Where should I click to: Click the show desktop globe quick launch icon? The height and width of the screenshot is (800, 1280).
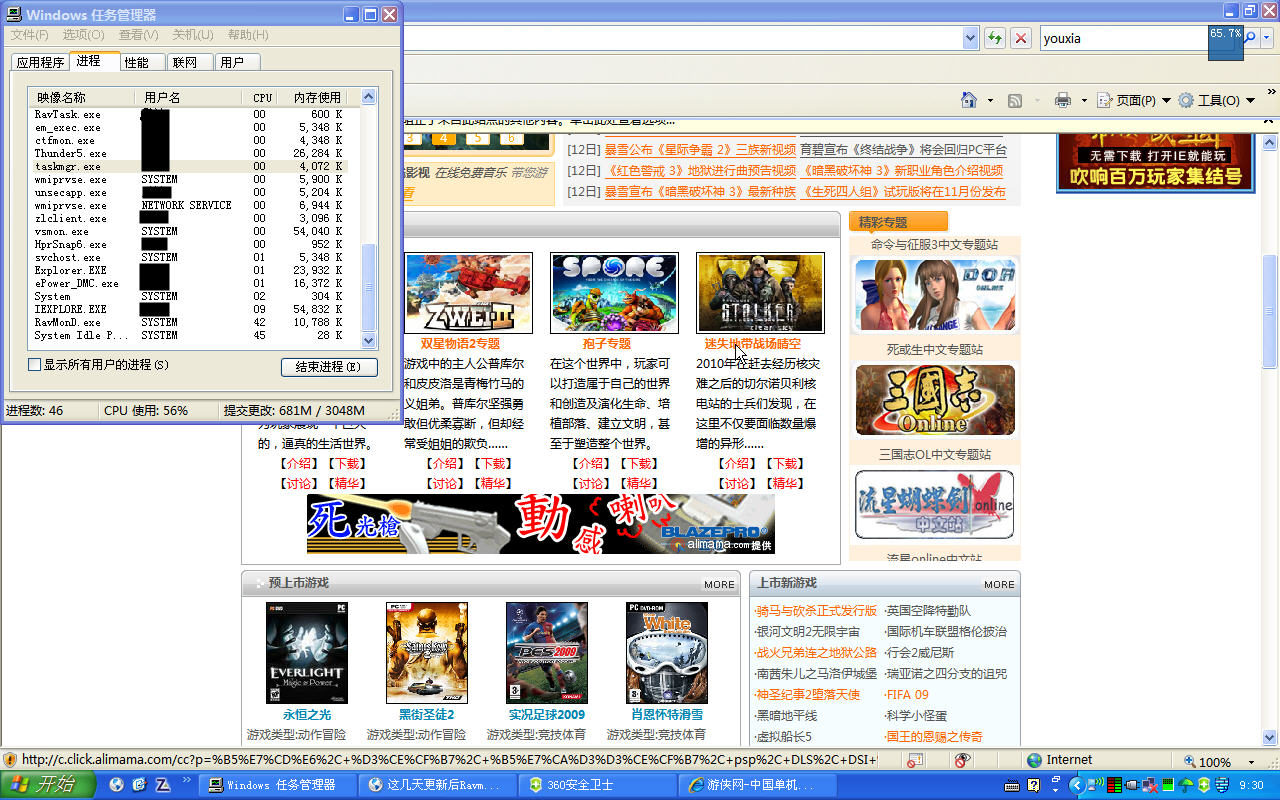tap(117, 785)
